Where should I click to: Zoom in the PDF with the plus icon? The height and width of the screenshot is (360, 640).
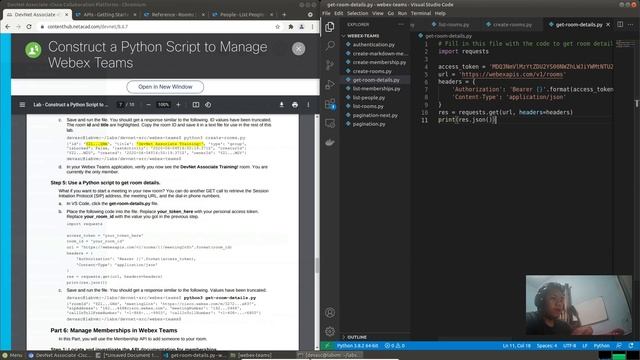[178, 105]
